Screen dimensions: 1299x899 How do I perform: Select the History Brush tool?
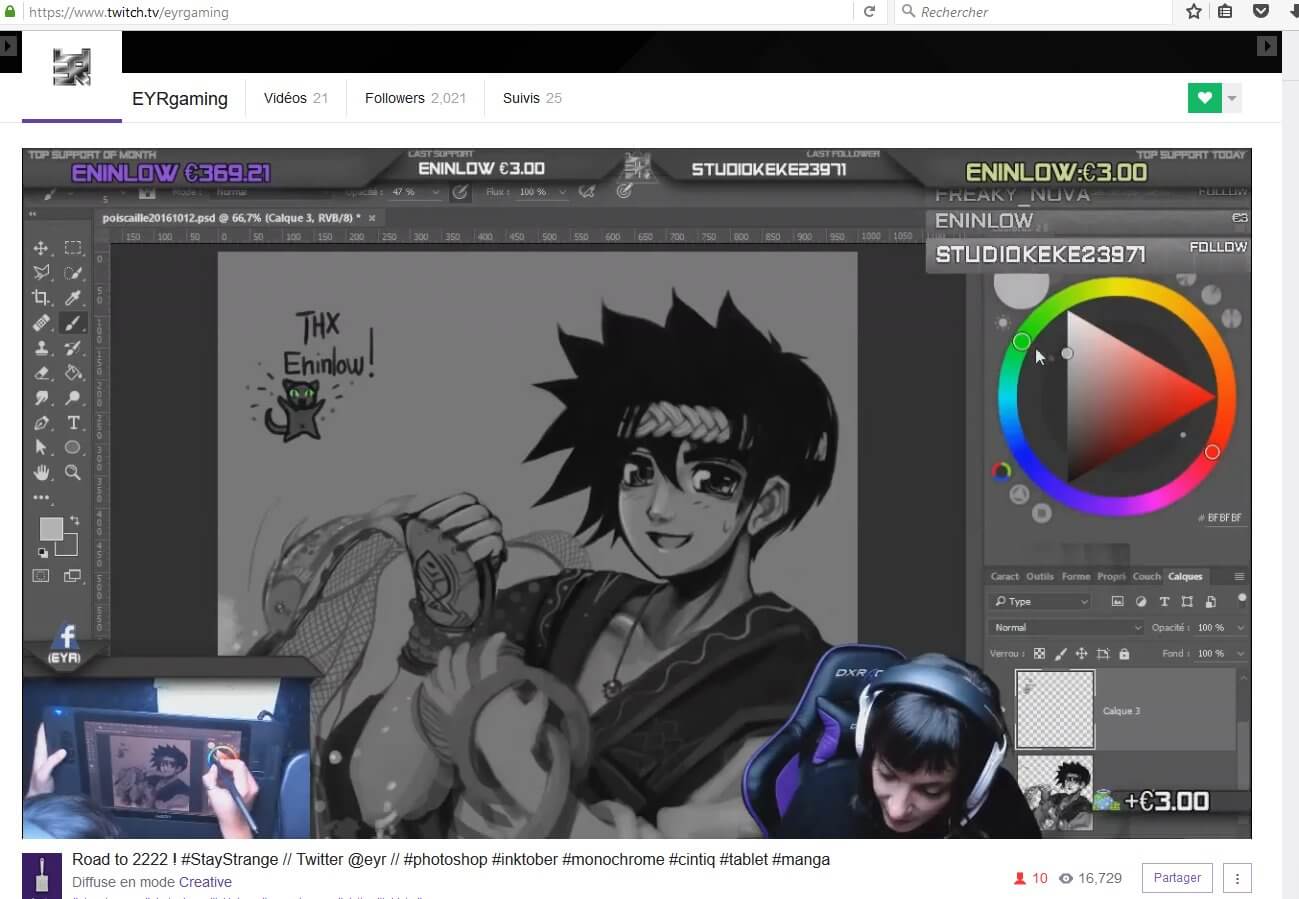click(x=73, y=348)
